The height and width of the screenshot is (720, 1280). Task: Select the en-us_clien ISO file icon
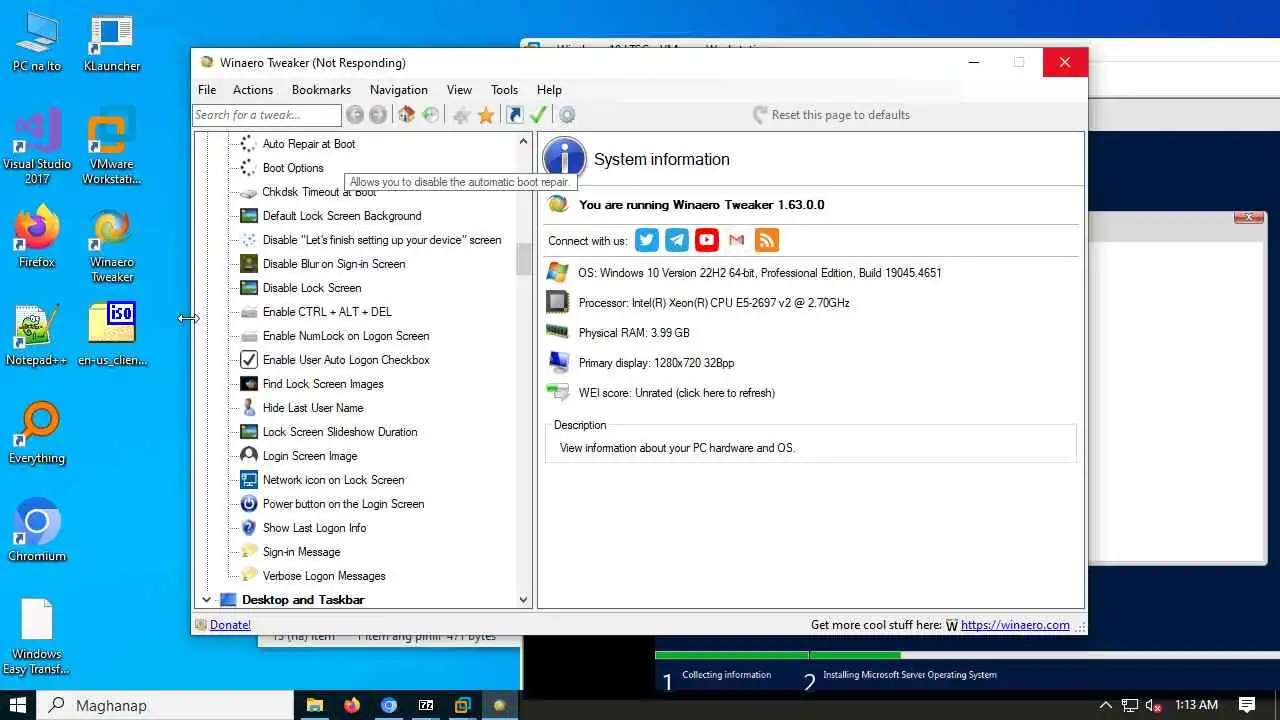[x=111, y=336]
